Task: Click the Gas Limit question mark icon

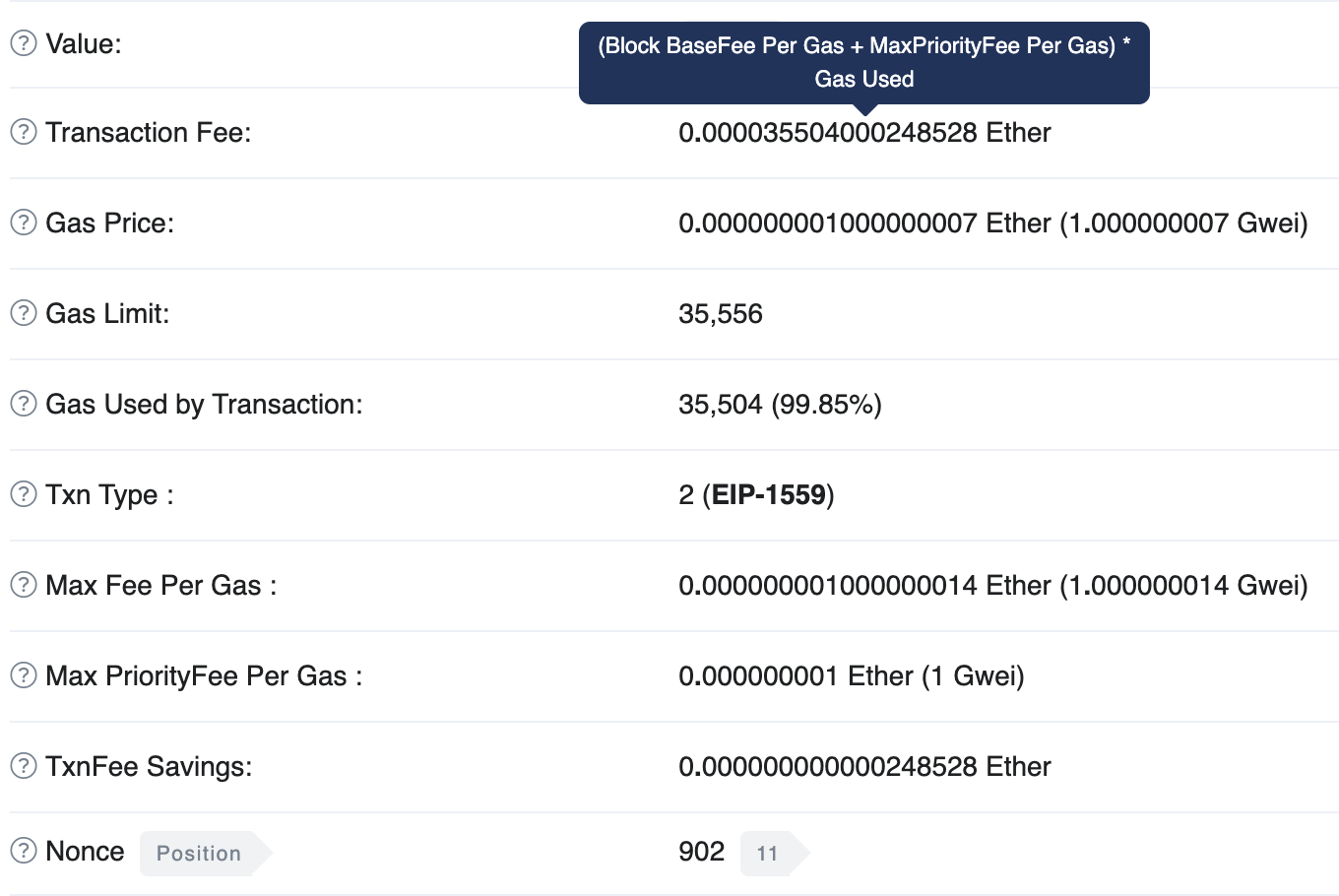Action: pos(22,313)
